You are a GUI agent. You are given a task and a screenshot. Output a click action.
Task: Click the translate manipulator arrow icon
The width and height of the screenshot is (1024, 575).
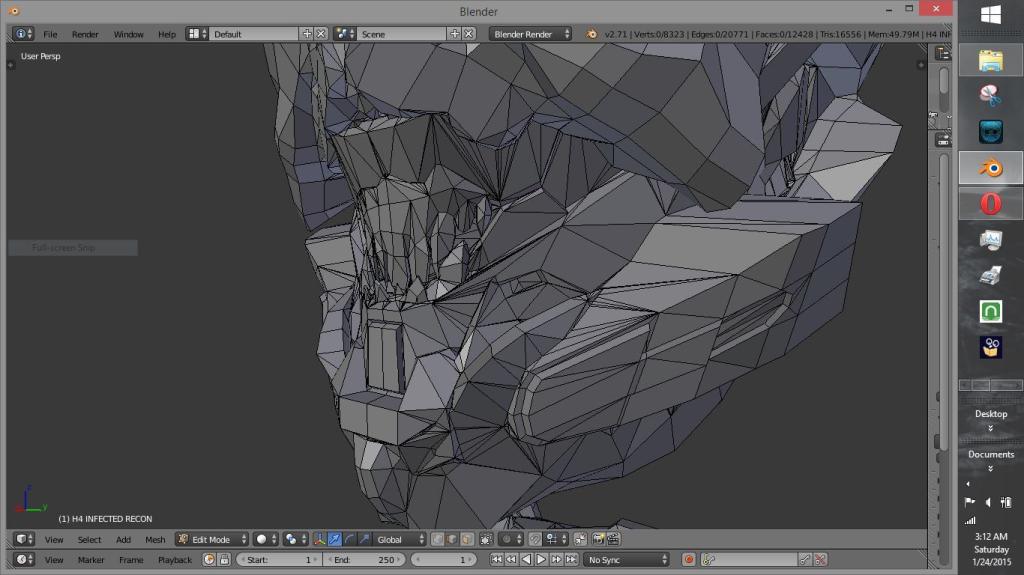pyautogui.click(x=335, y=539)
